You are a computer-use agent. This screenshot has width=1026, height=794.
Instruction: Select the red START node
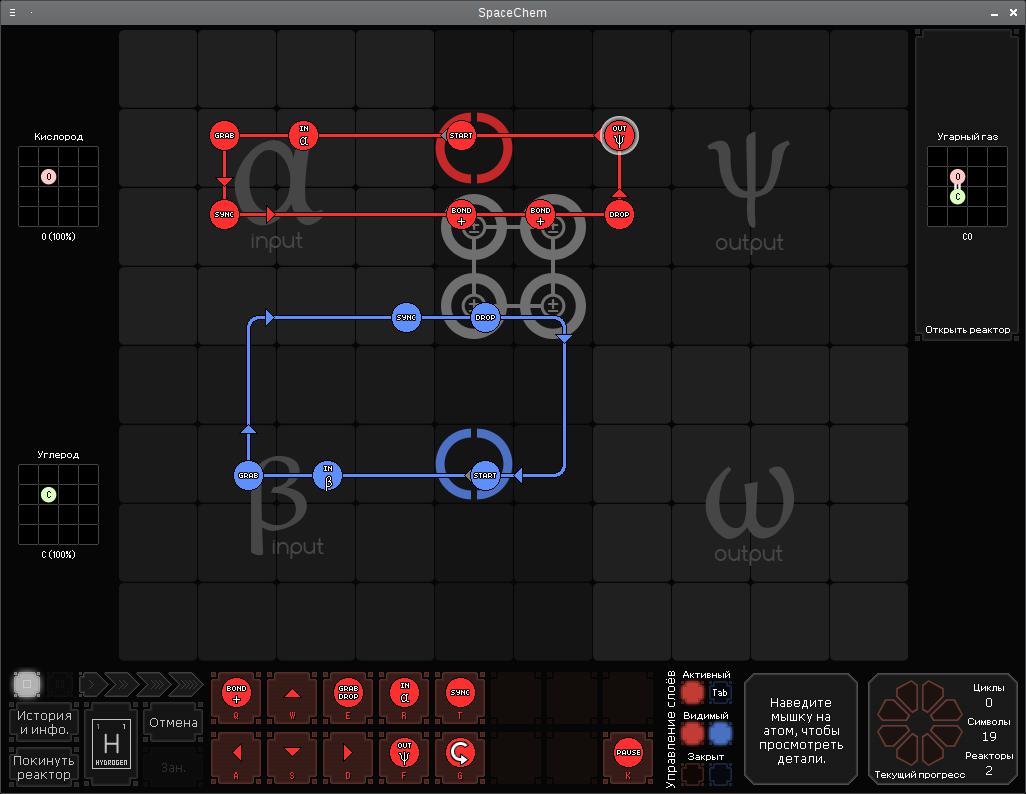click(x=461, y=135)
